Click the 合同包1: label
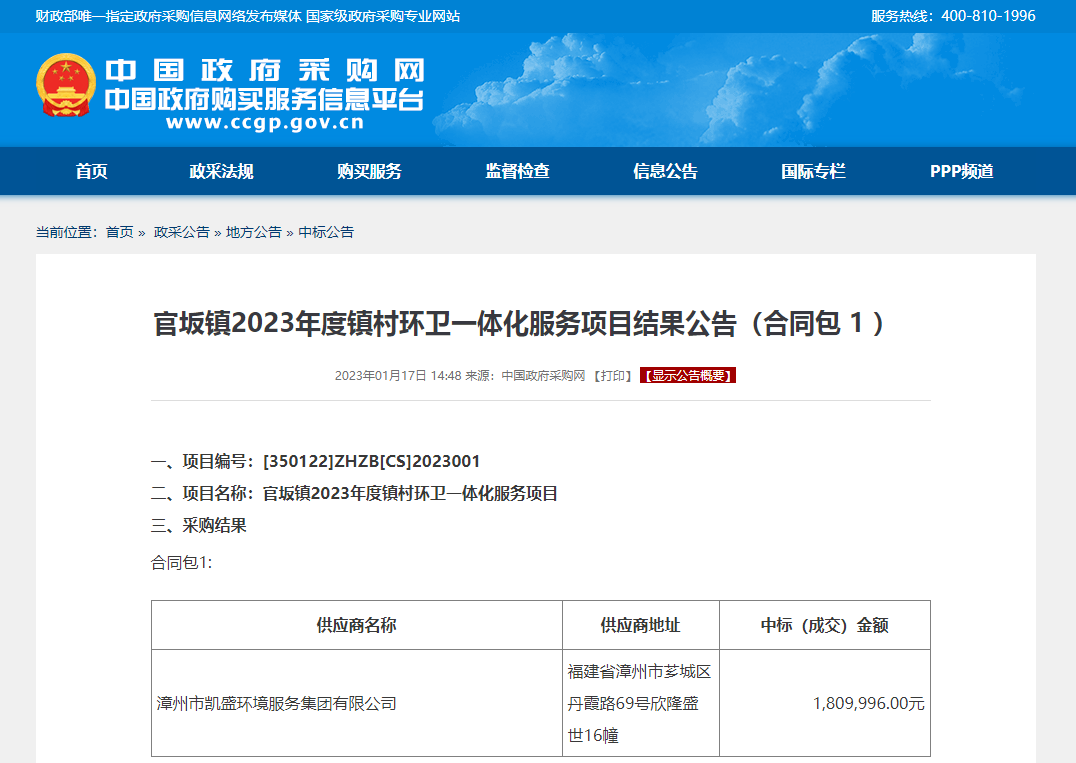 (182, 563)
